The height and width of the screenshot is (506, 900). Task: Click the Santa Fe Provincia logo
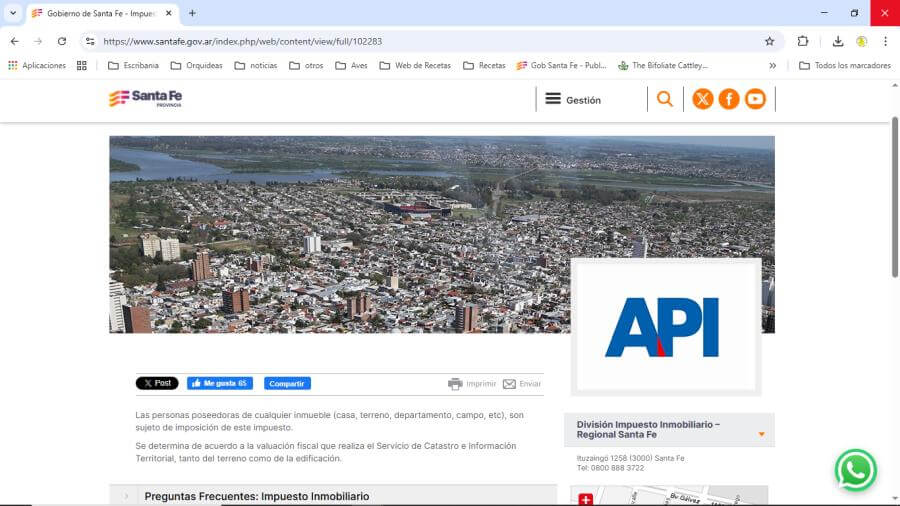point(146,99)
